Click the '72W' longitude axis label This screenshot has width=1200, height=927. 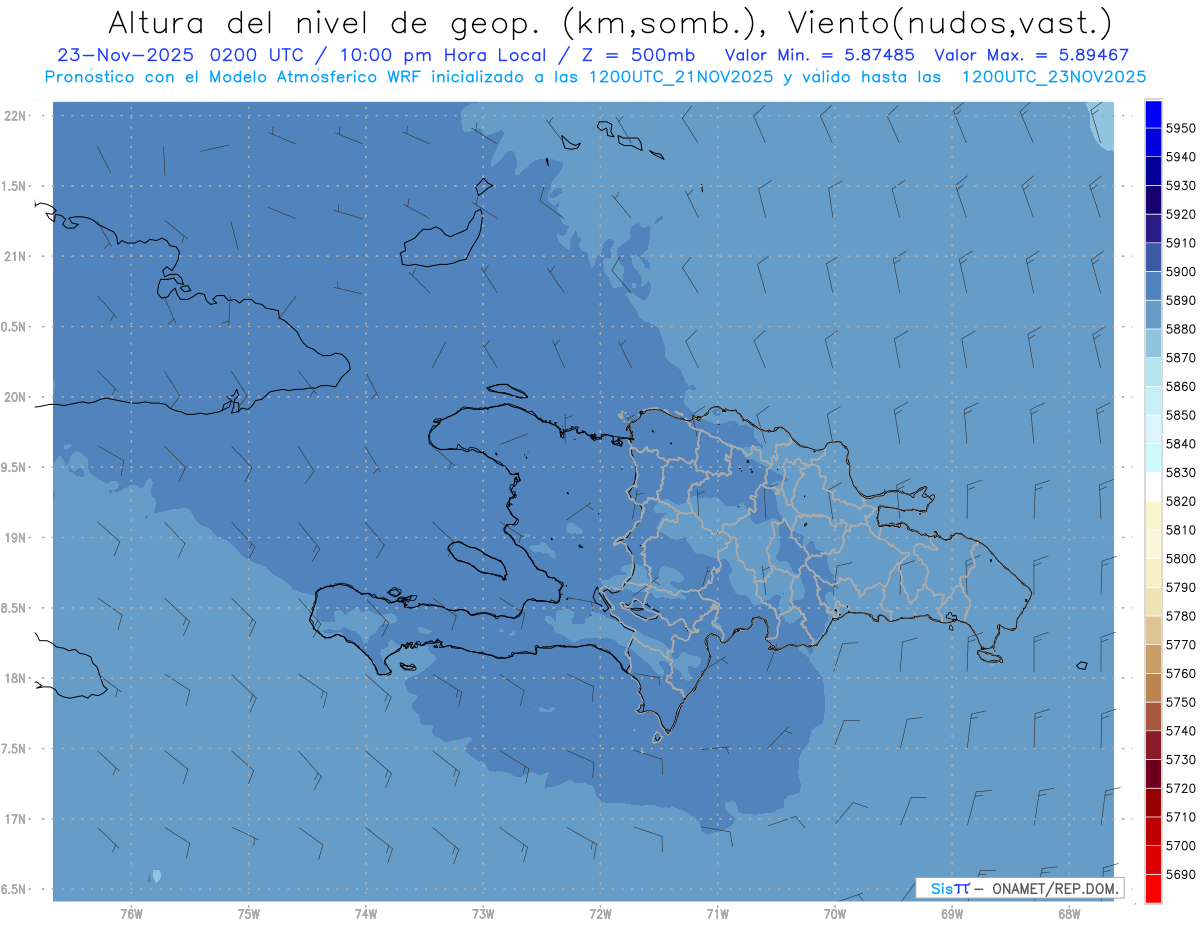point(600,913)
